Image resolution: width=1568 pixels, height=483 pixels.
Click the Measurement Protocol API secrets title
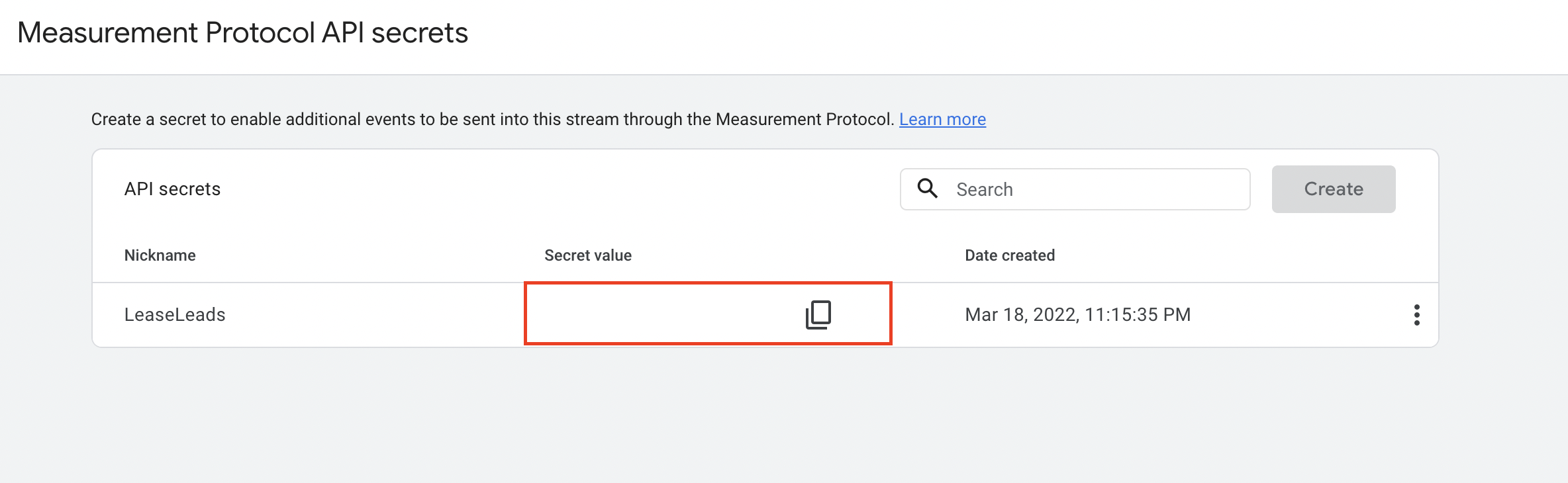coord(242,33)
